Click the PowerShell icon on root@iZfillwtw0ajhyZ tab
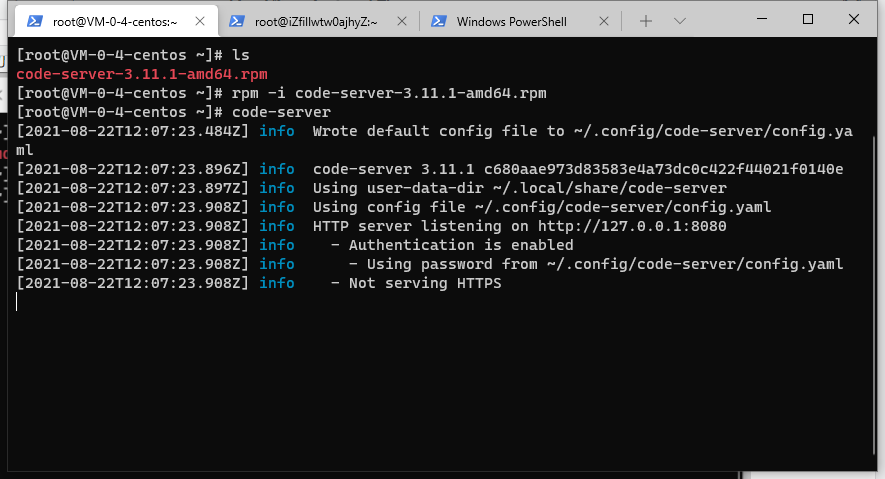885x479 pixels. [237, 21]
